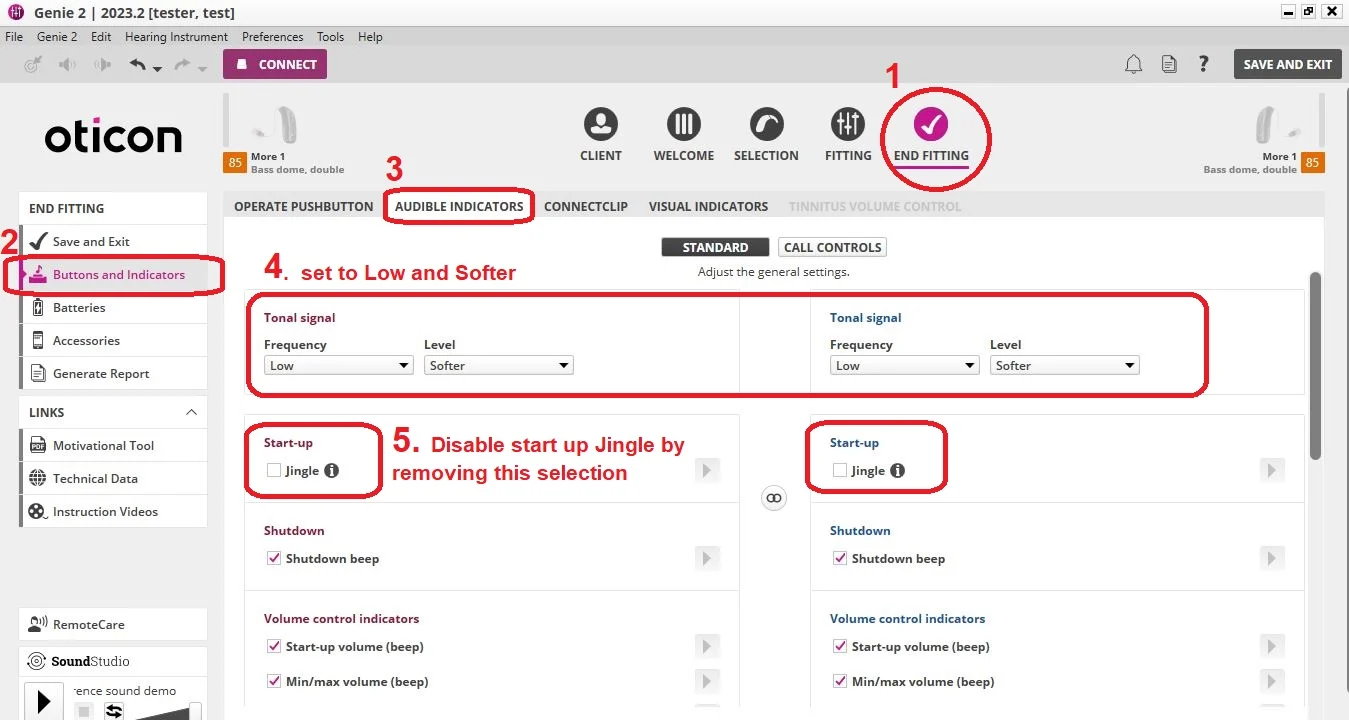Open the right-side Level dropdown

(1065, 366)
